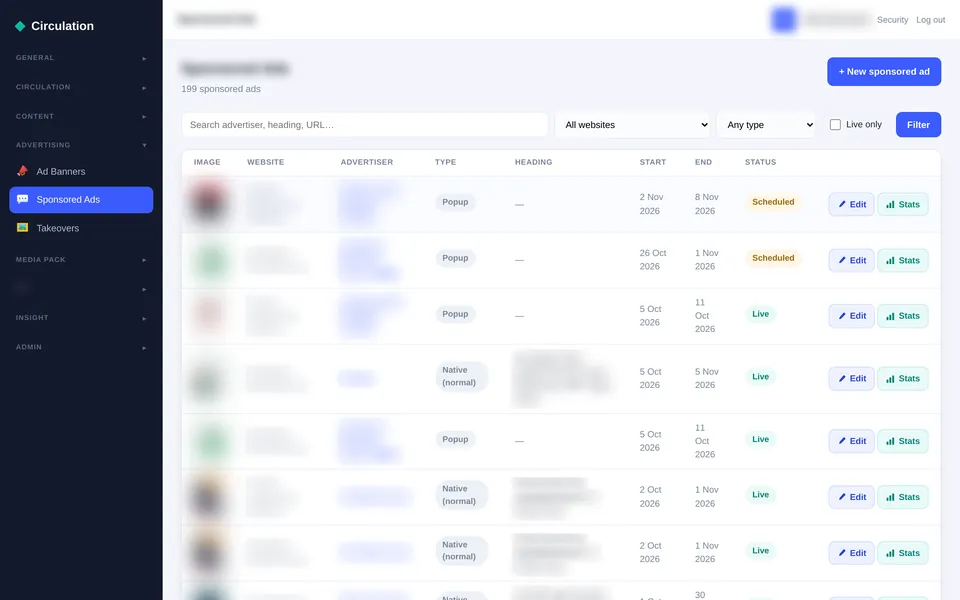This screenshot has height=600, width=960.
Task: Click the Takeovers picture icon
Action: [x=23, y=228]
